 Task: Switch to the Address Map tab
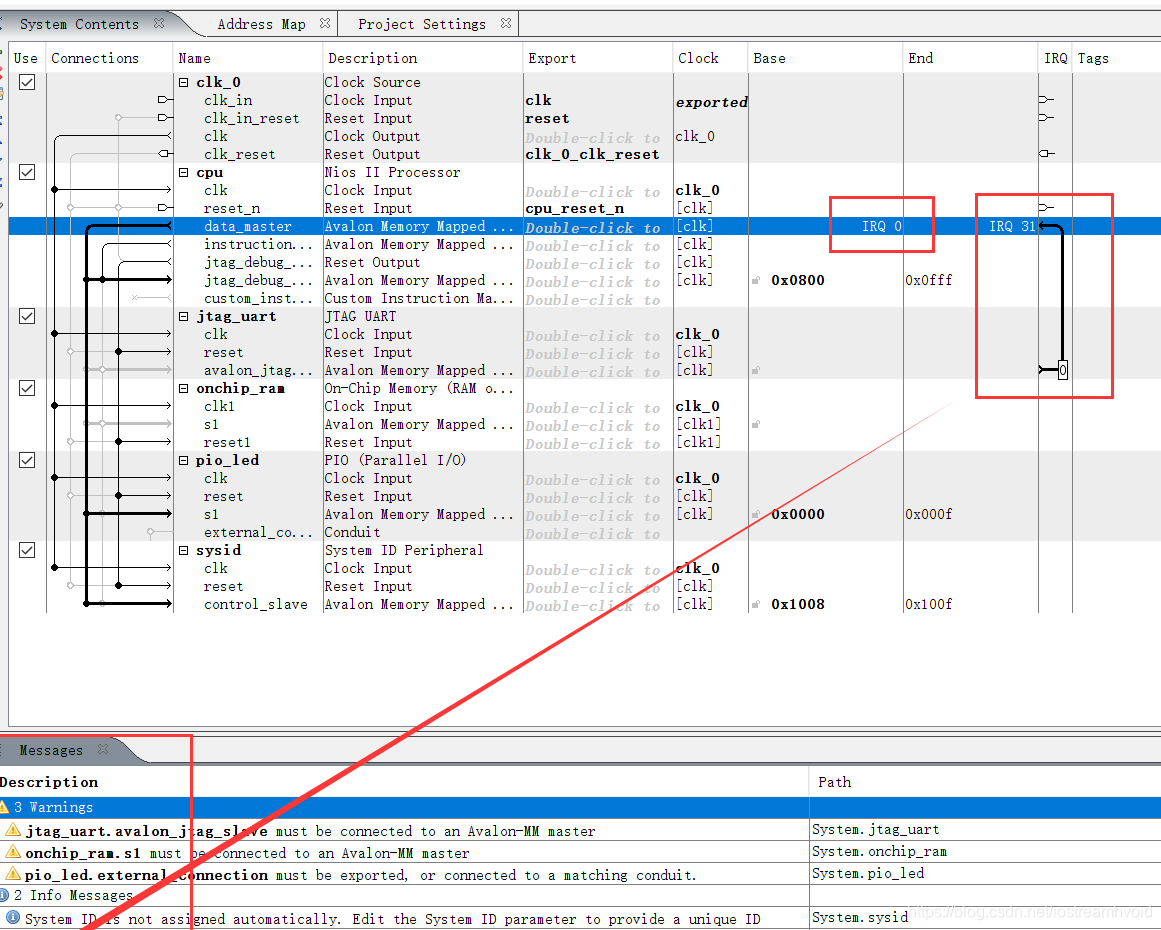(x=261, y=24)
